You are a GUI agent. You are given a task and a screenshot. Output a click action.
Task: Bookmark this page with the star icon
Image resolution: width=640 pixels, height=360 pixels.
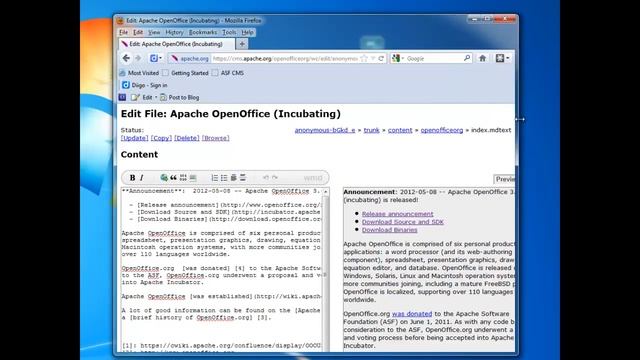point(364,58)
